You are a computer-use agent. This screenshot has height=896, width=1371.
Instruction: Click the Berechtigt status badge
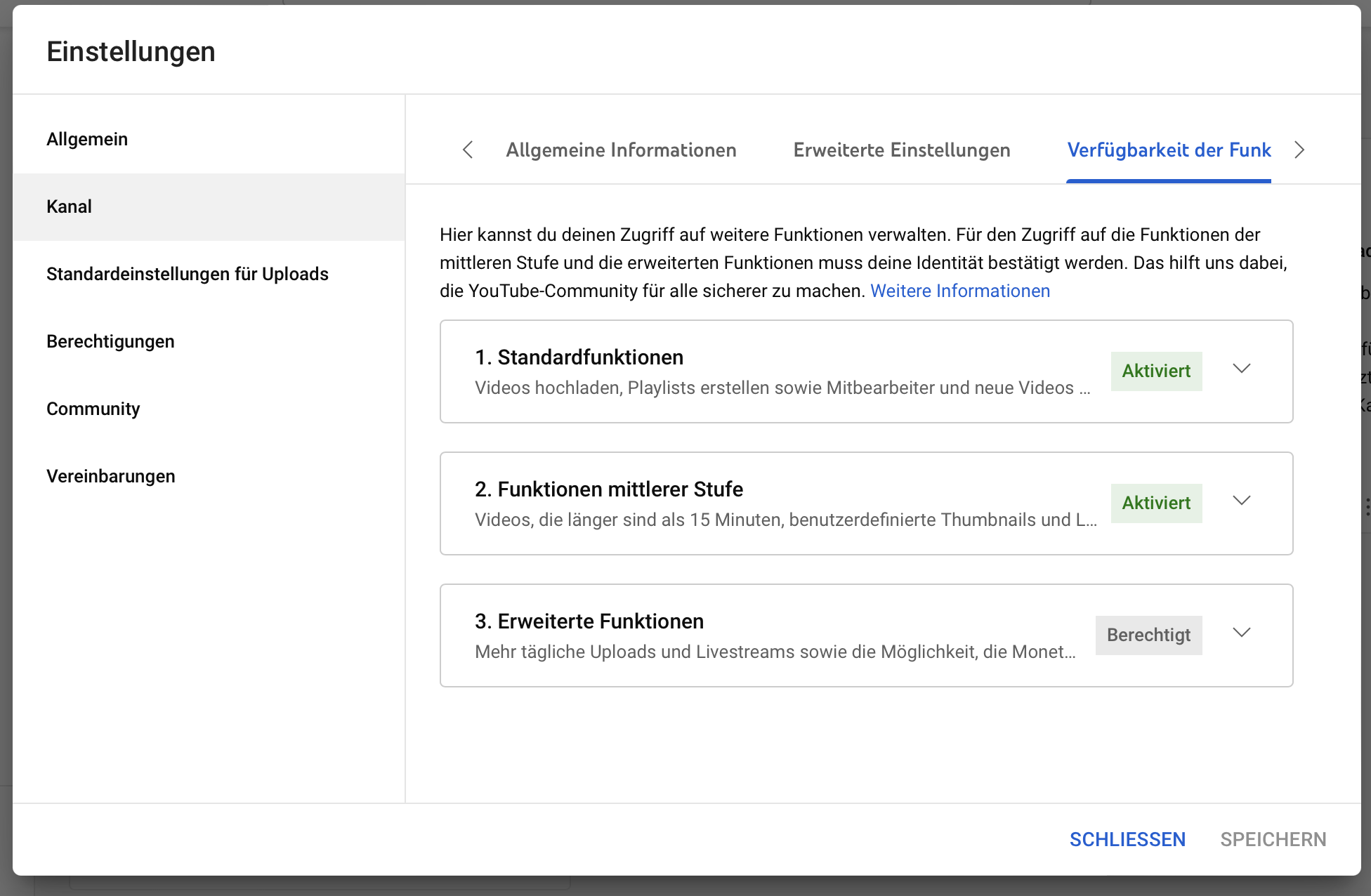pos(1148,635)
